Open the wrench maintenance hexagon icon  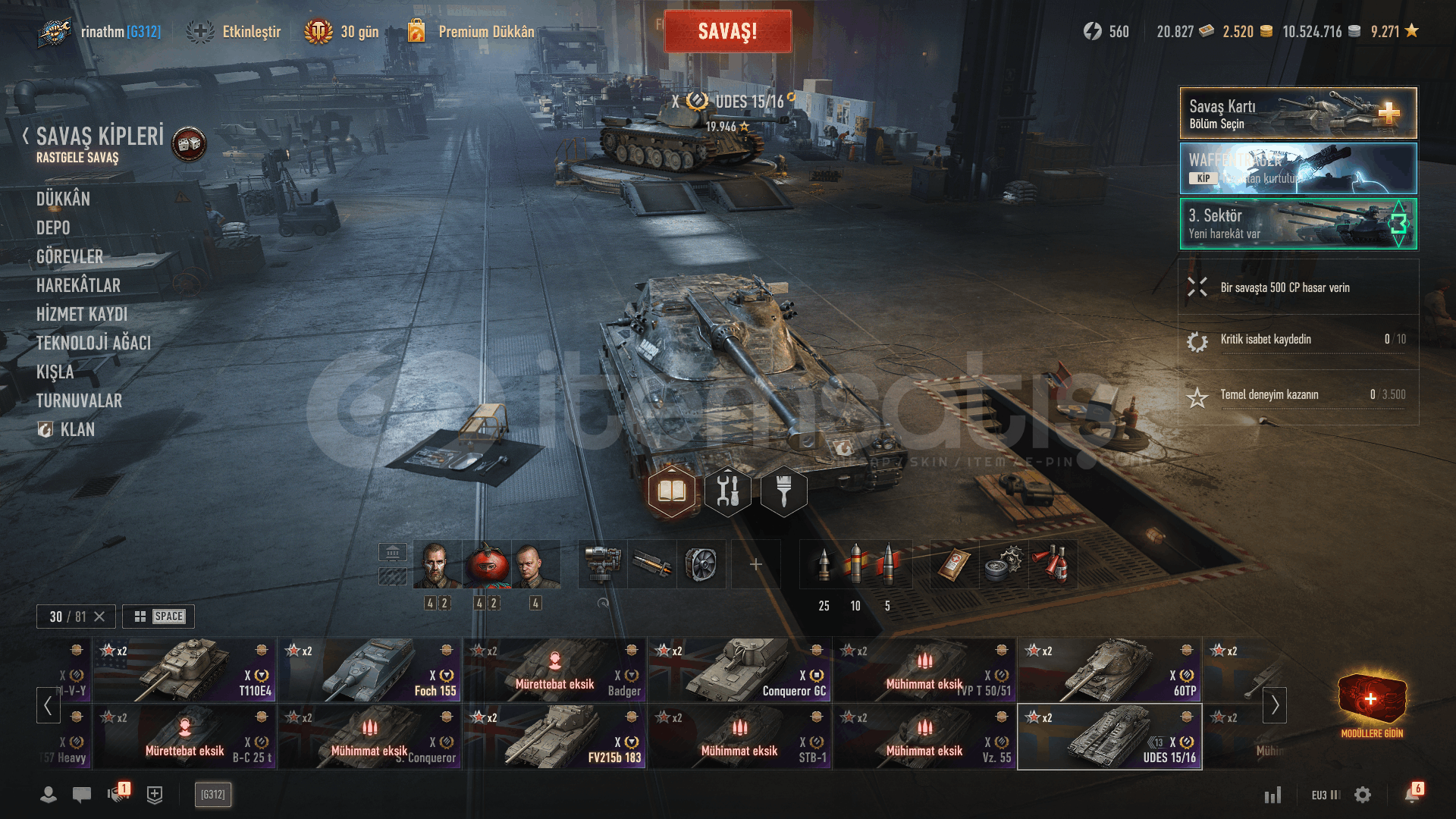728,491
